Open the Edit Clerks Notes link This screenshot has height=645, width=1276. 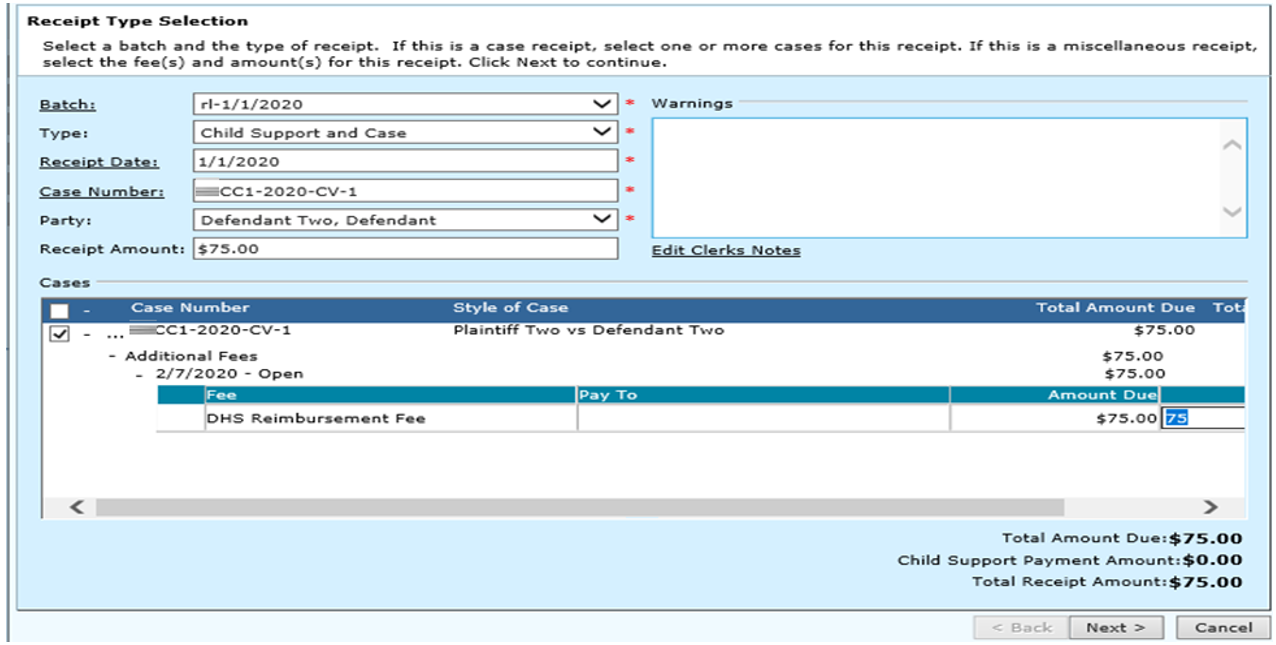click(725, 250)
